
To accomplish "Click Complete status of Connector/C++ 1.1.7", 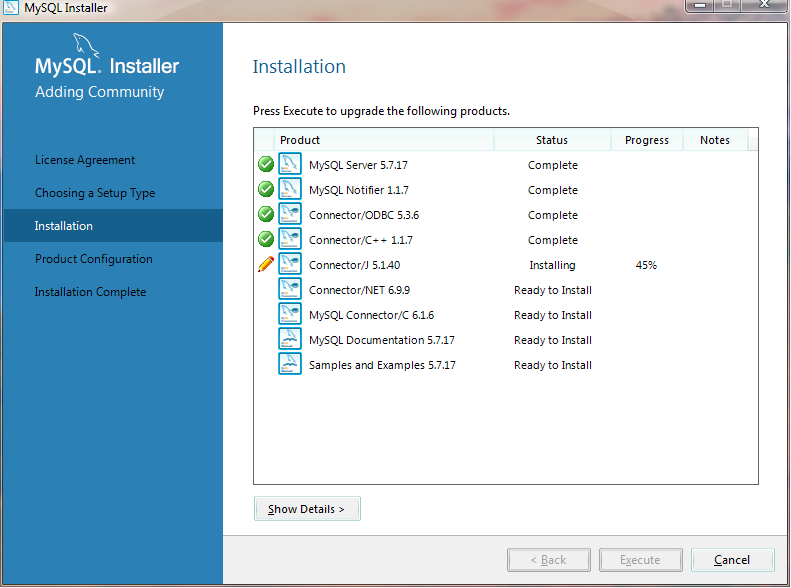I will tap(553, 240).
